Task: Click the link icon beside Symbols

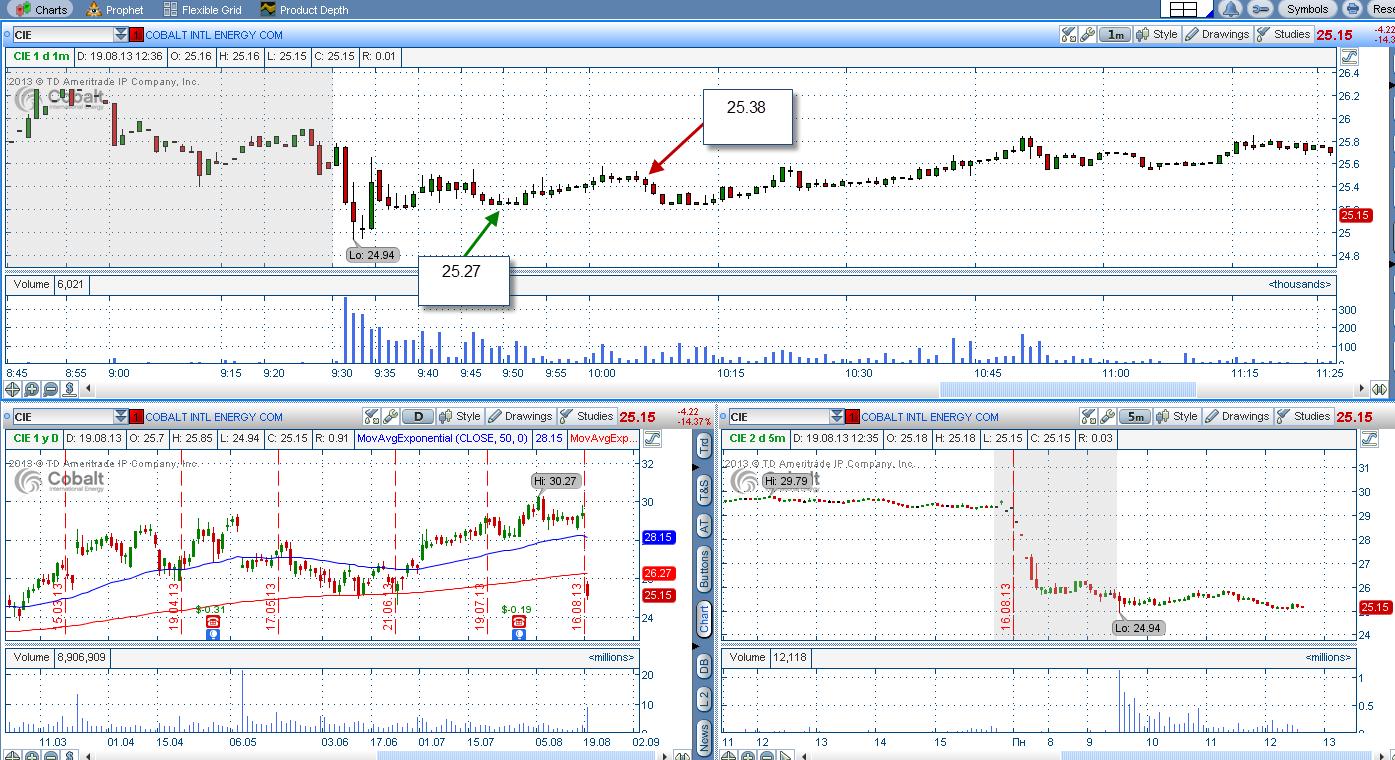Action: click(1259, 9)
